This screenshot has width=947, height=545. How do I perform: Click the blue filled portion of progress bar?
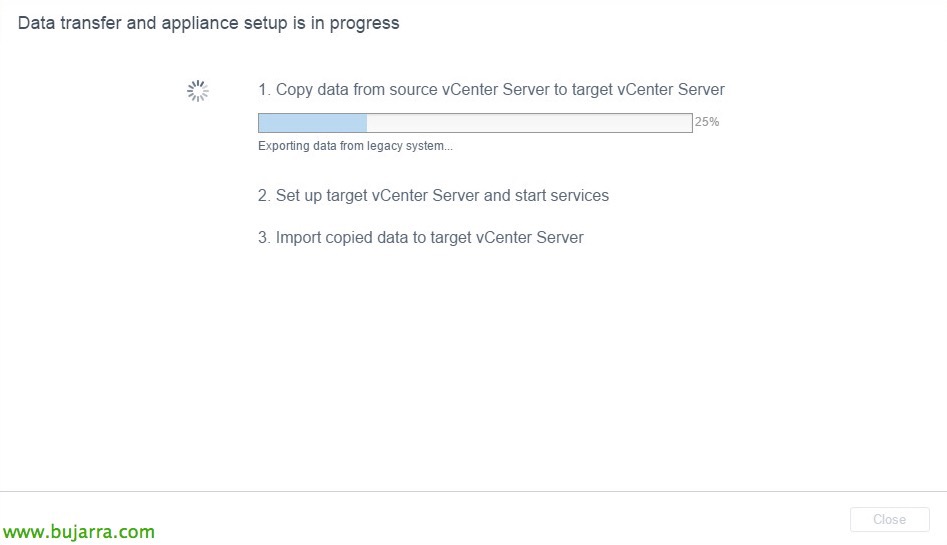point(312,123)
